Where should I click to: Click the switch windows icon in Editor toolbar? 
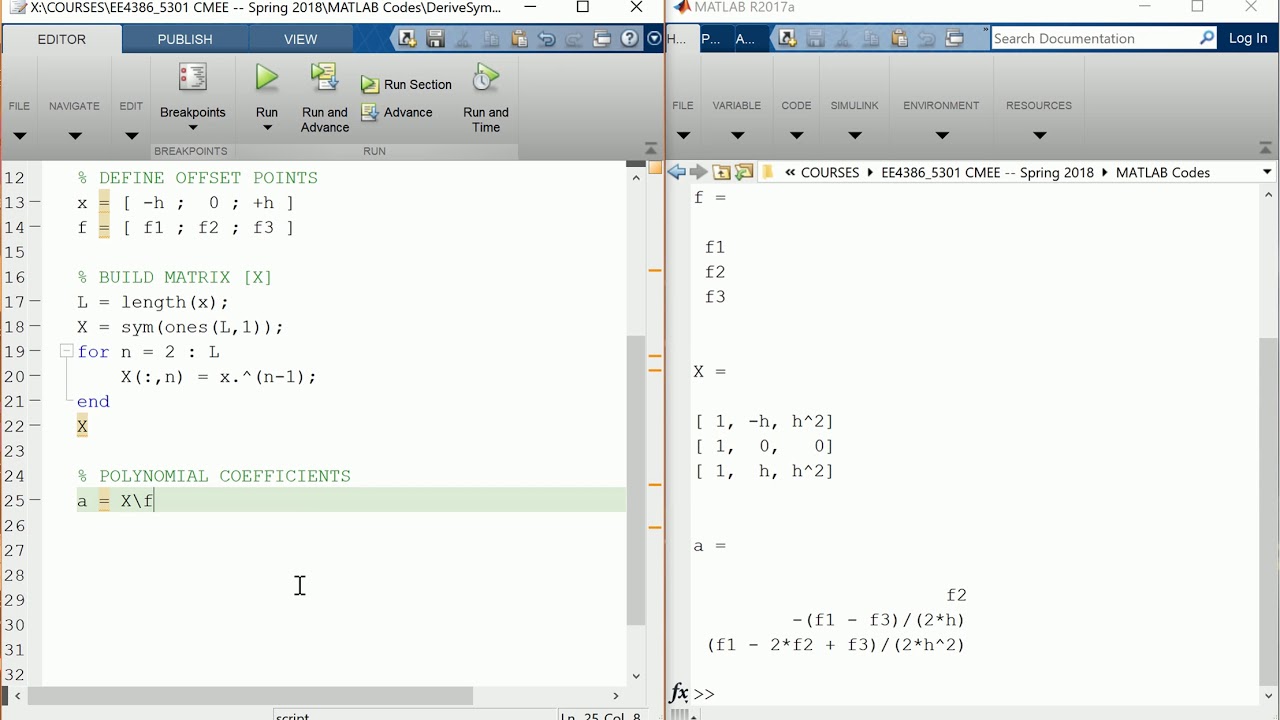tap(602, 39)
